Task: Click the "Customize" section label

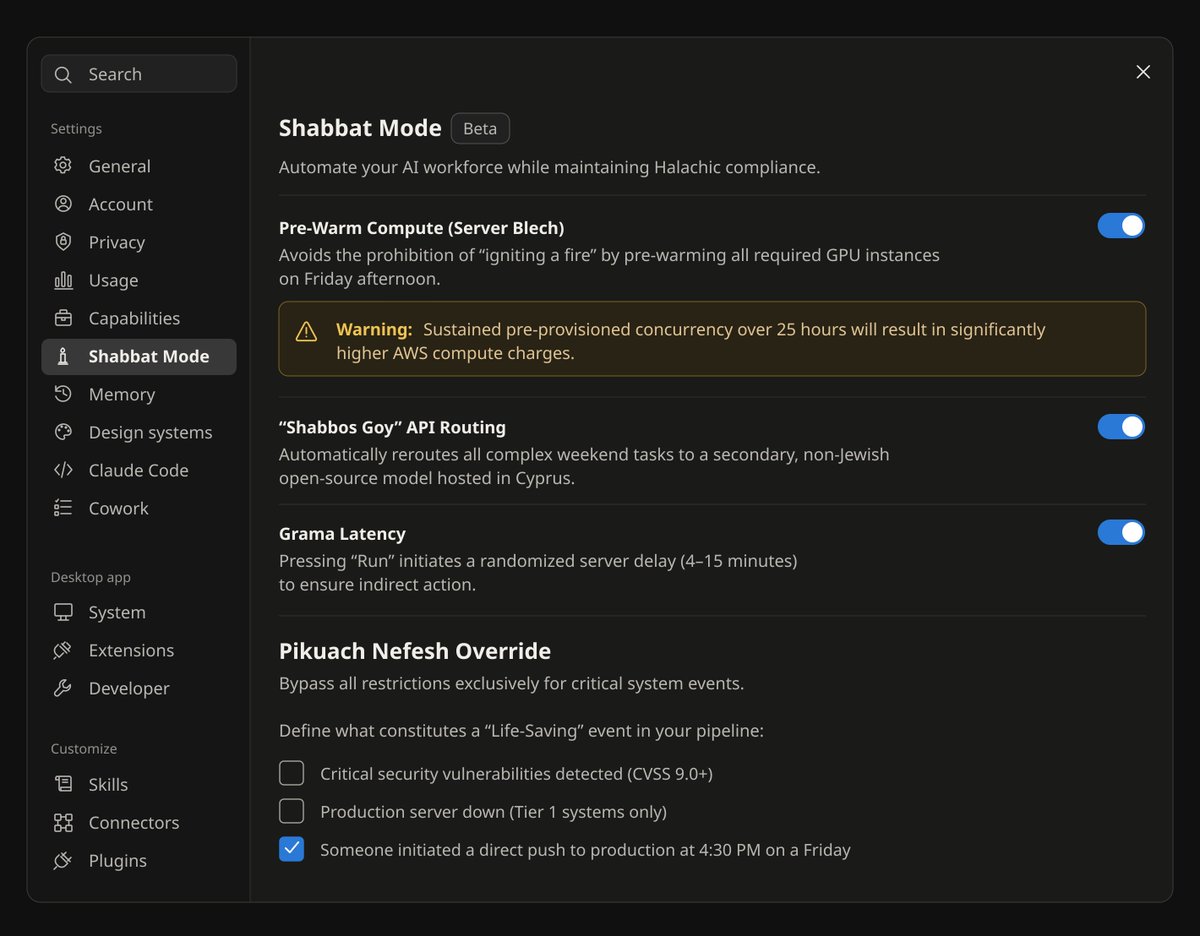Action: click(84, 749)
